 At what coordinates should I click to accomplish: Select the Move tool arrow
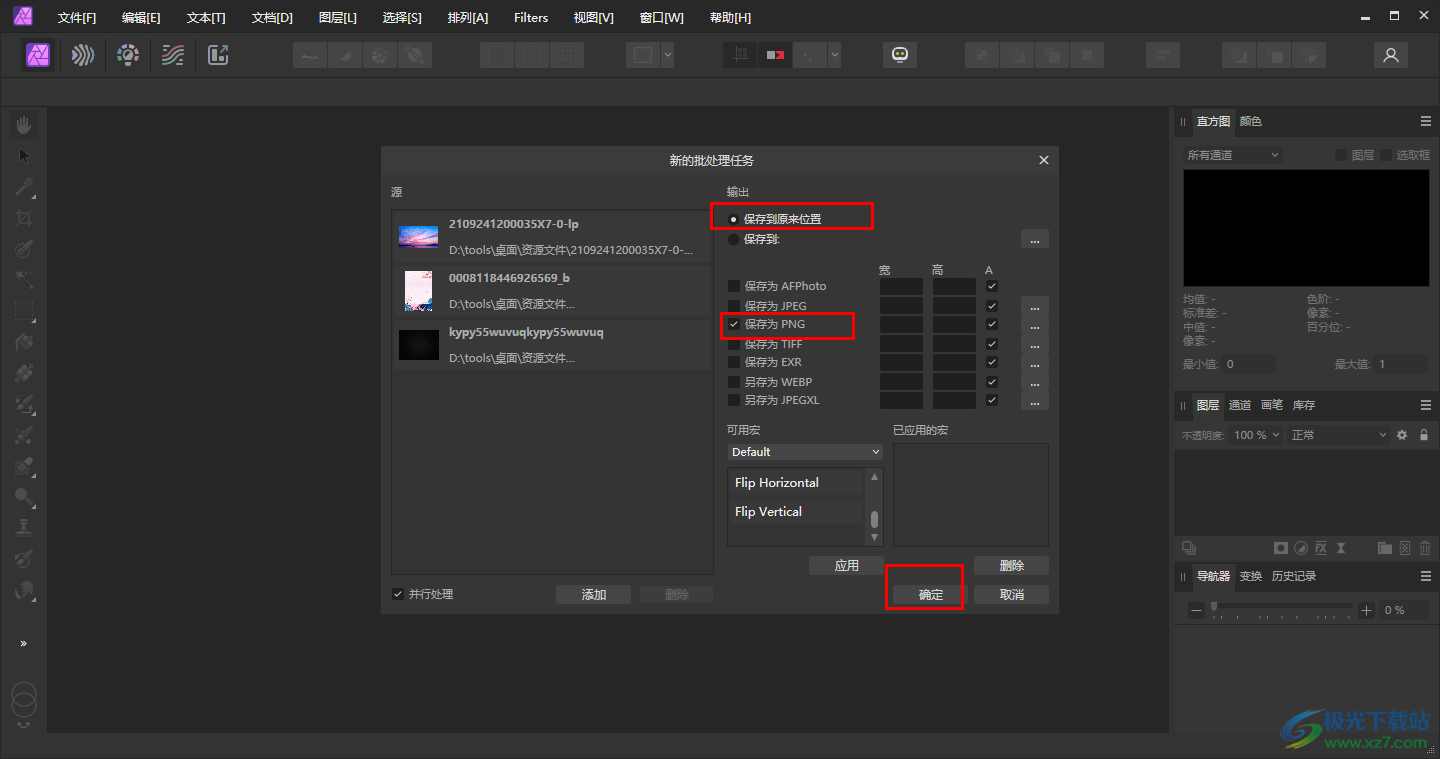pos(24,156)
